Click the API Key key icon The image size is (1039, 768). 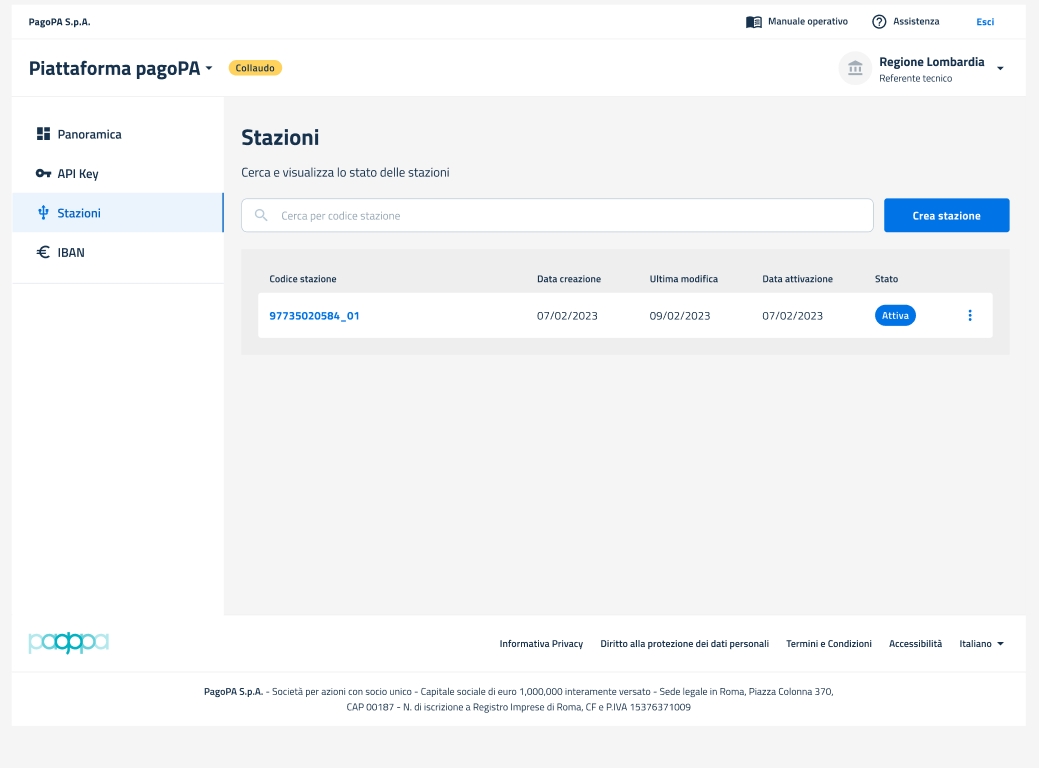(43, 174)
